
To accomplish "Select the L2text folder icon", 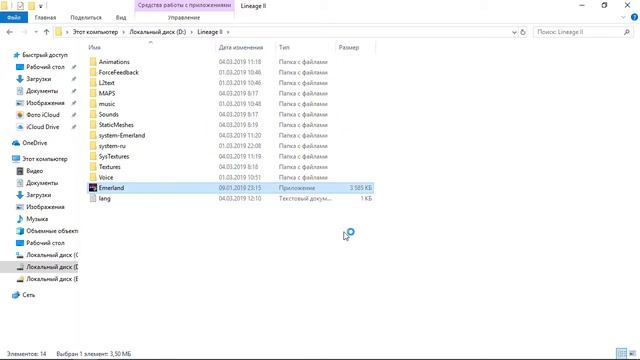I will [x=93, y=83].
